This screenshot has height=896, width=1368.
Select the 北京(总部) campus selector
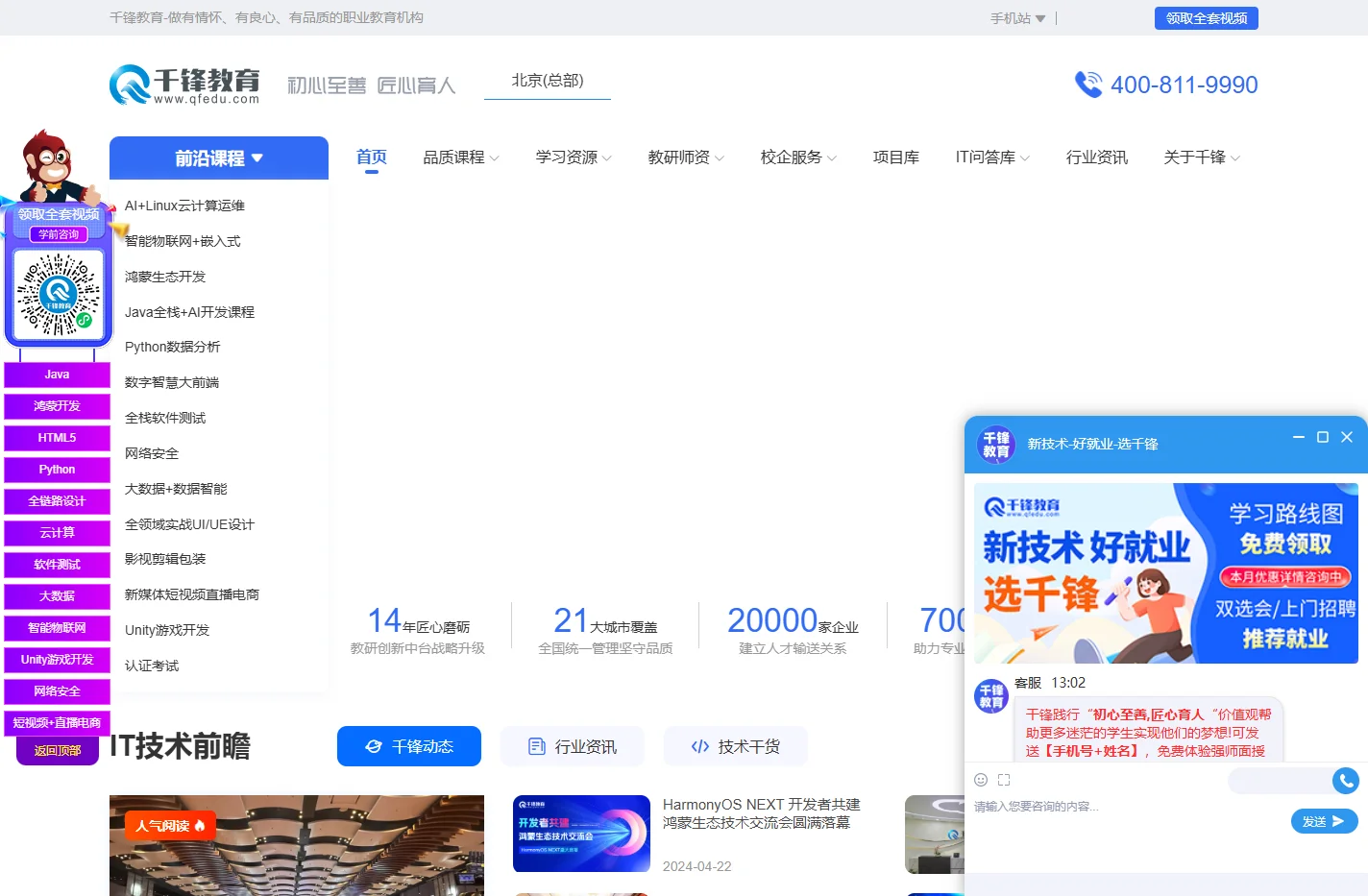pyautogui.click(x=548, y=81)
